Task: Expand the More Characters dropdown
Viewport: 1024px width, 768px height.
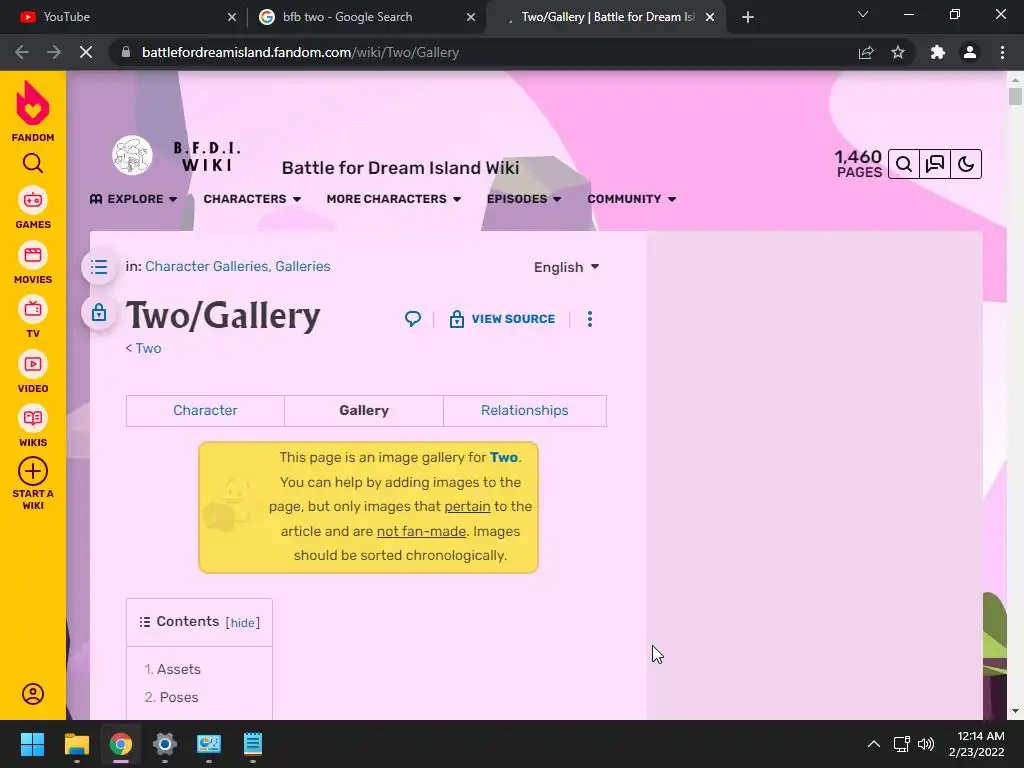Action: [x=394, y=199]
